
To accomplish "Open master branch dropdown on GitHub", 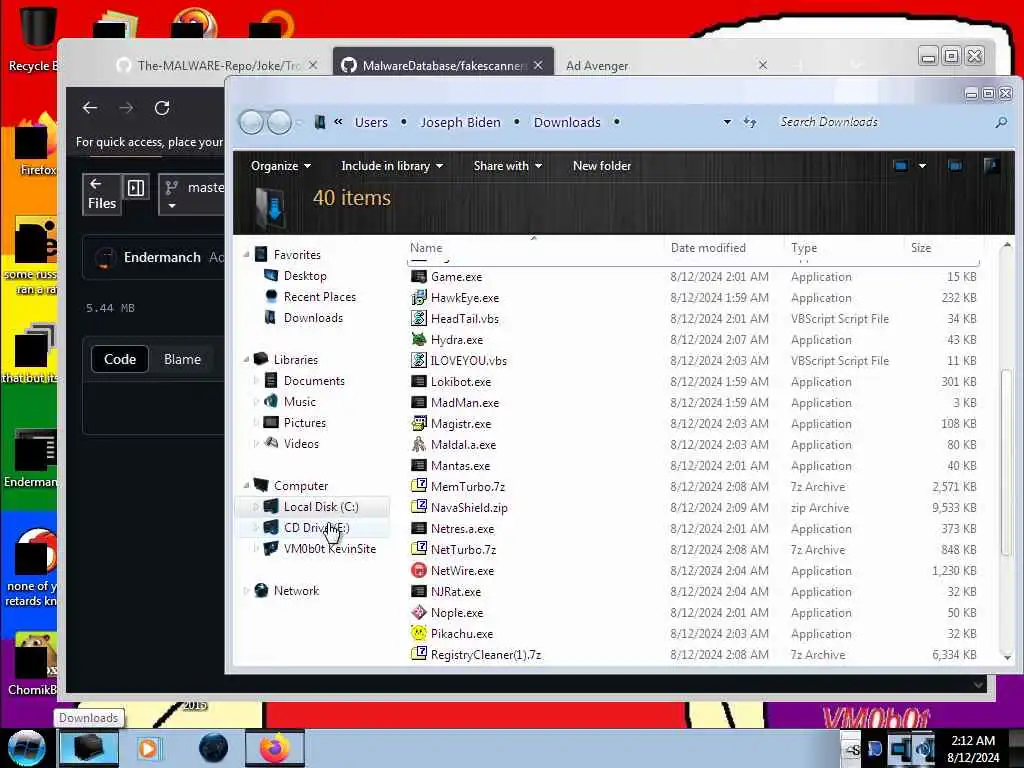I will (192, 195).
